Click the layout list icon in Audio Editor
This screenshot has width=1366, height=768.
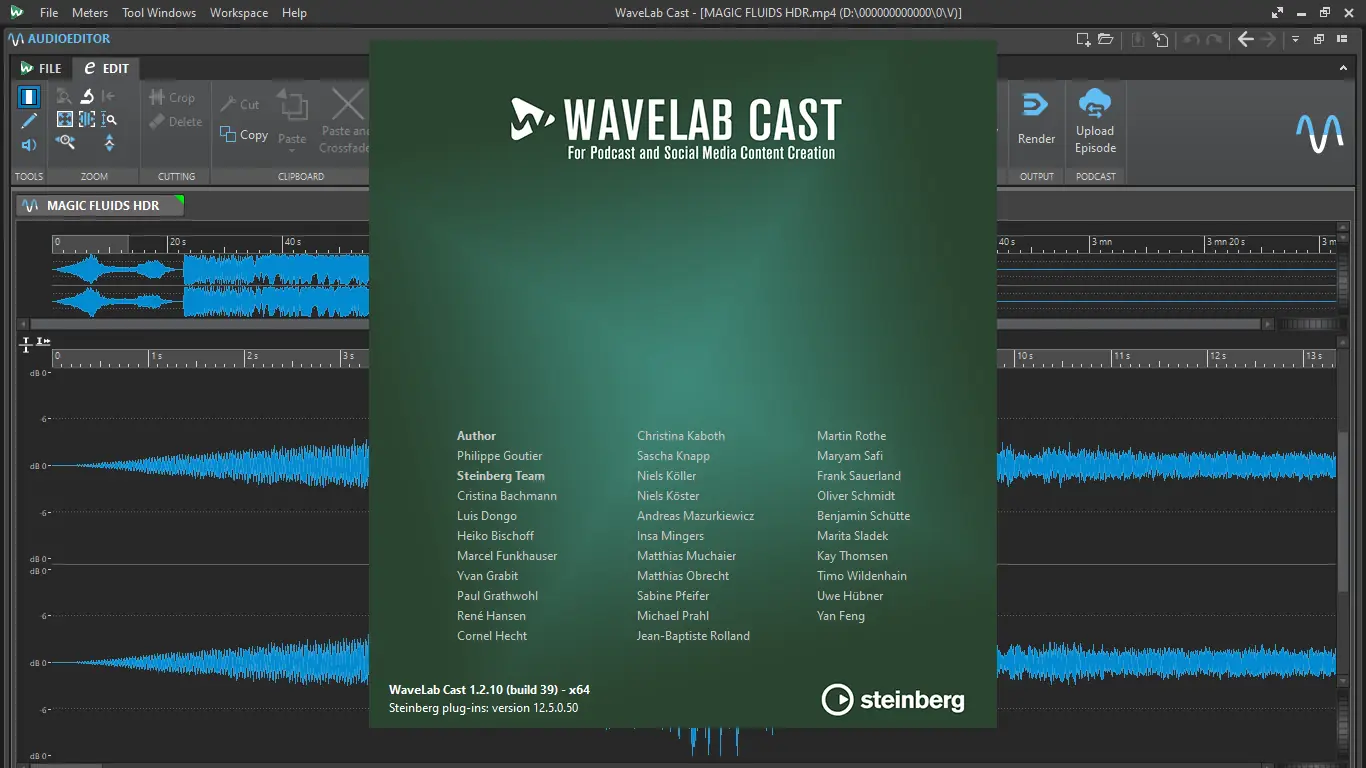pos(1343,40)
